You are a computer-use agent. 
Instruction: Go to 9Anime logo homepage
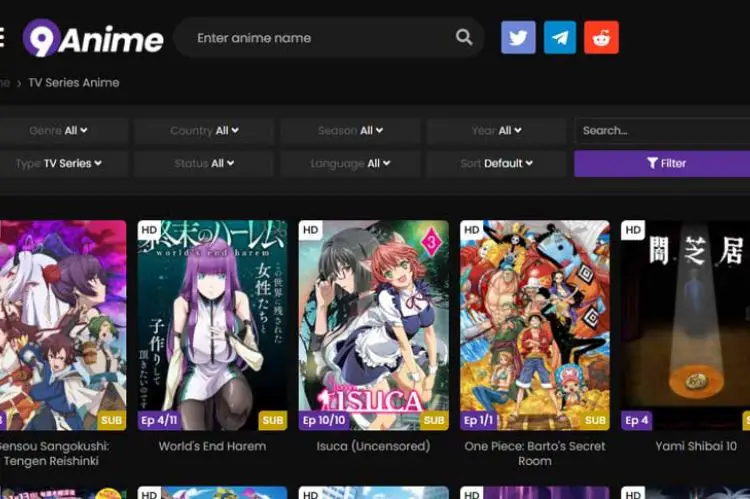click(x=93, y=38)
